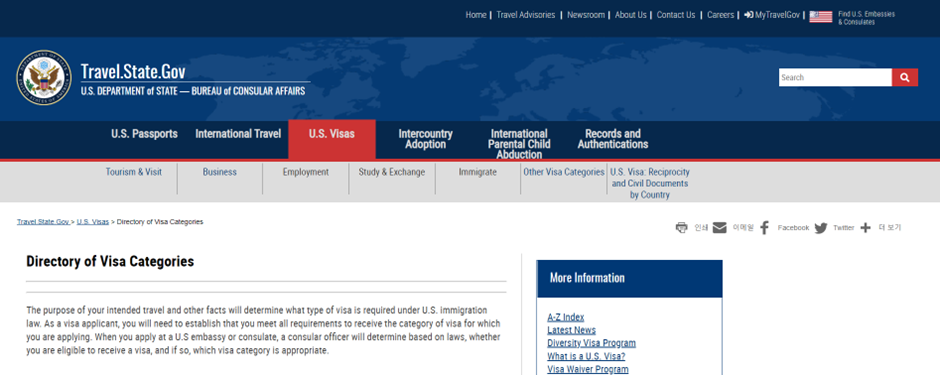
Task: Click the Twitter share label
Action: click(843, 228)
